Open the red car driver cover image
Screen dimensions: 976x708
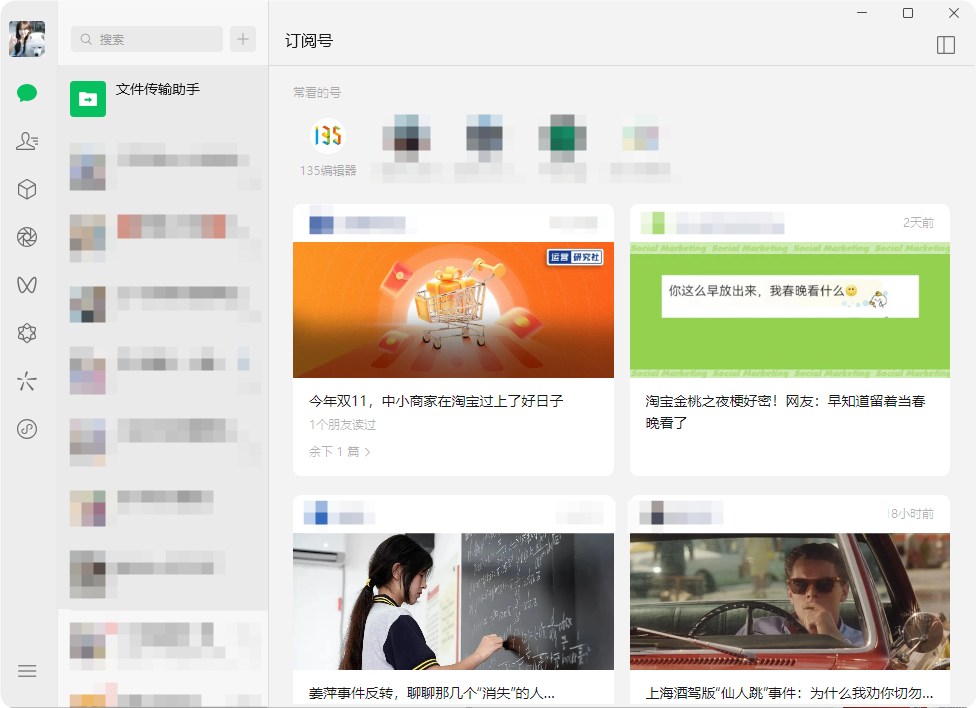click(x=790, y=602)
